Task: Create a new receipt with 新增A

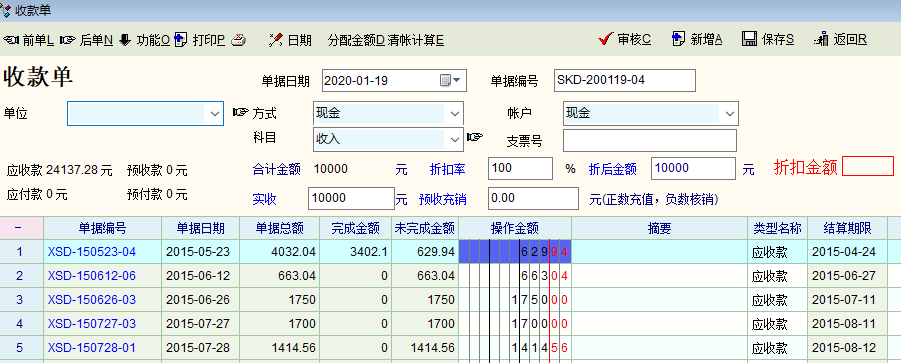Action: pos(696,40)
